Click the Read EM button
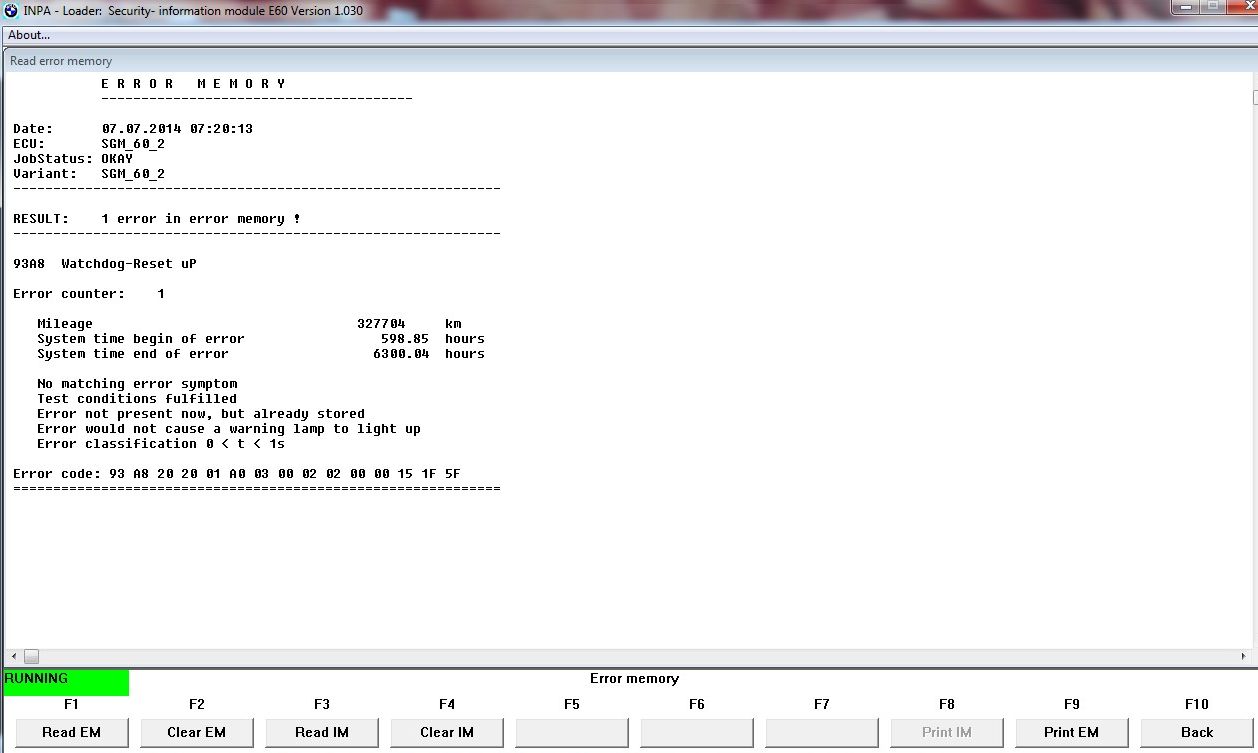This screenshot has height=753, width=1258. pos(71,732)
